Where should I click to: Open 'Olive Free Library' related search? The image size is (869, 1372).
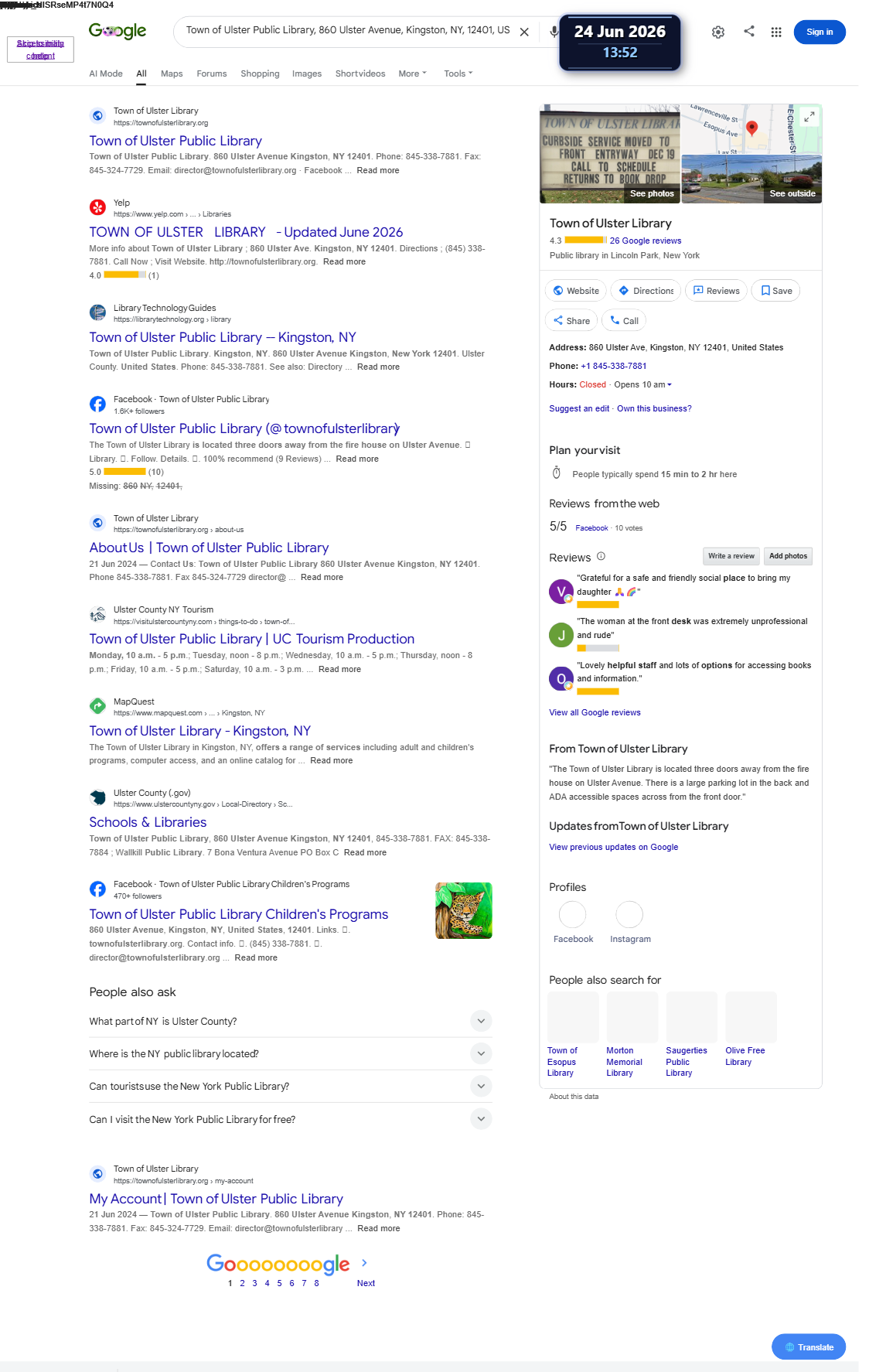pyautogui.click(x=750, y=1029)
